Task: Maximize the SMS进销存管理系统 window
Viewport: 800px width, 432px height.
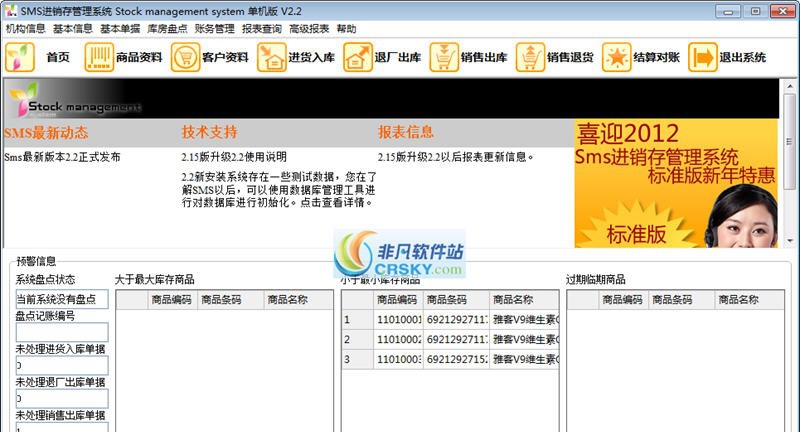Action: click(755, 11)
